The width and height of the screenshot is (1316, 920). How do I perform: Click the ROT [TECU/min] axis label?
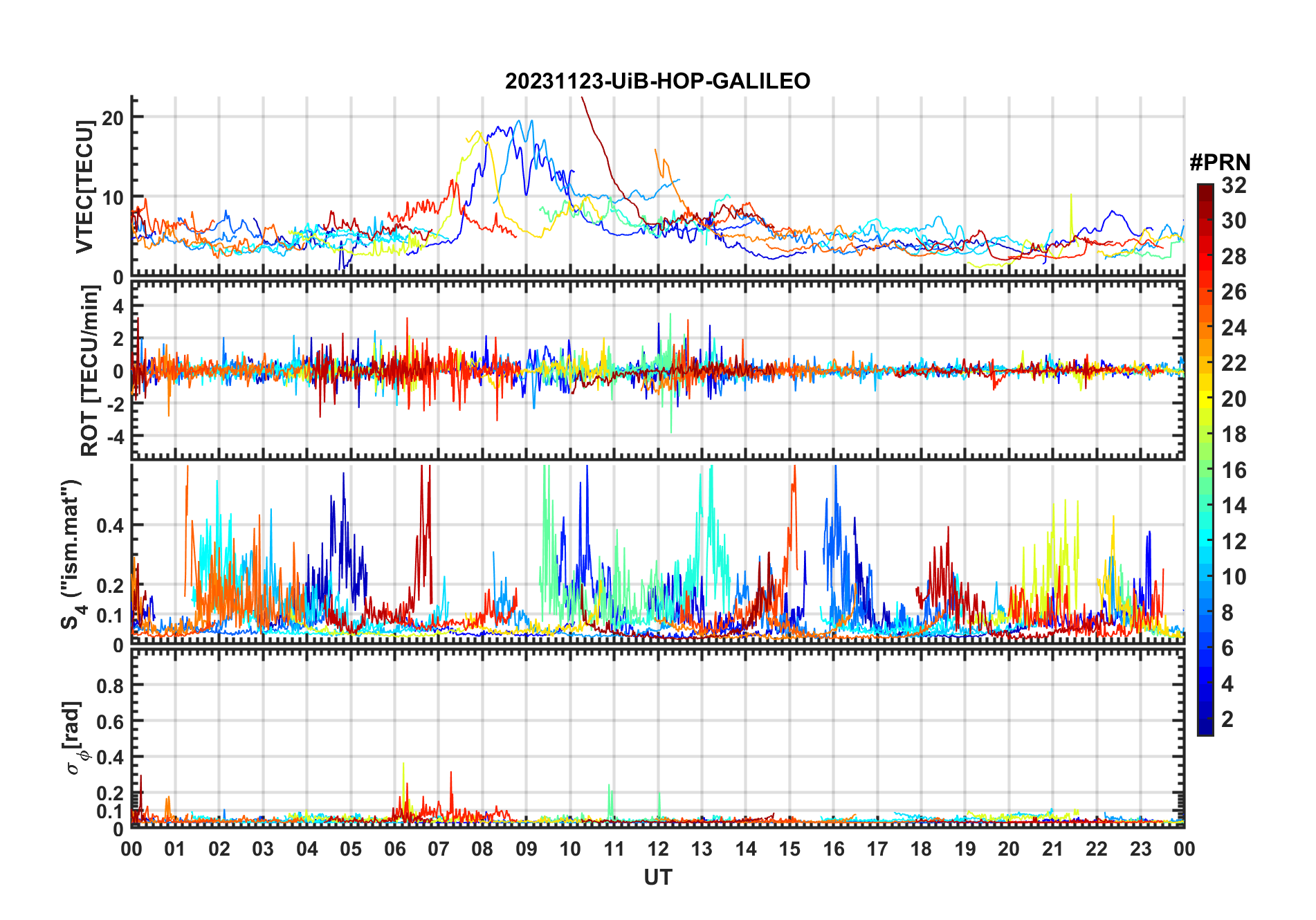pos(89,371)
